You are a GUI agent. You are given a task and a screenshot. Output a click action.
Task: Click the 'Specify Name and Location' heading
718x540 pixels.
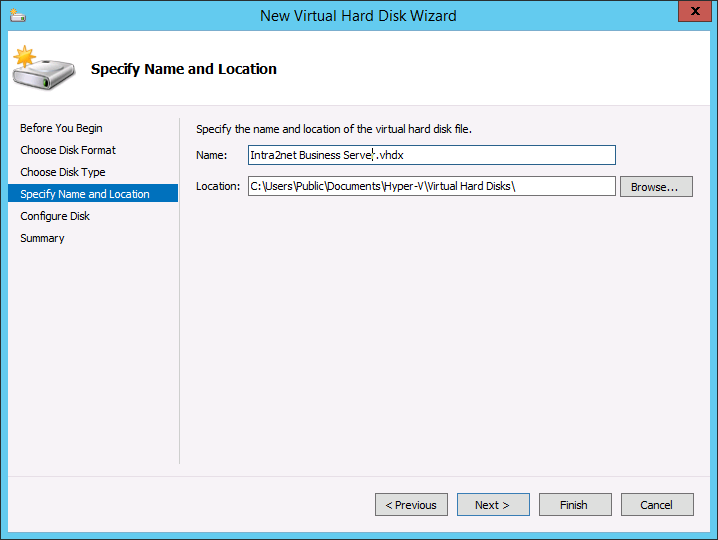pos(184,69)
